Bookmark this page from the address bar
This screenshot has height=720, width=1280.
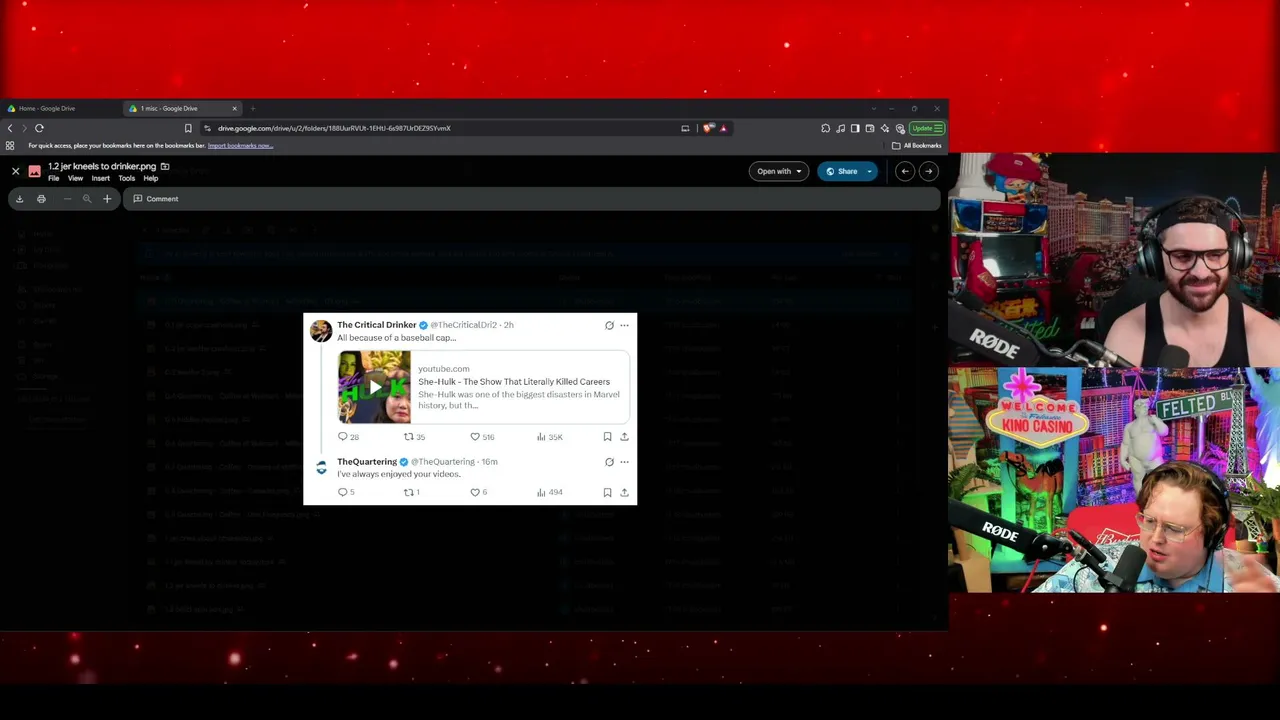[x=188, y=128]
